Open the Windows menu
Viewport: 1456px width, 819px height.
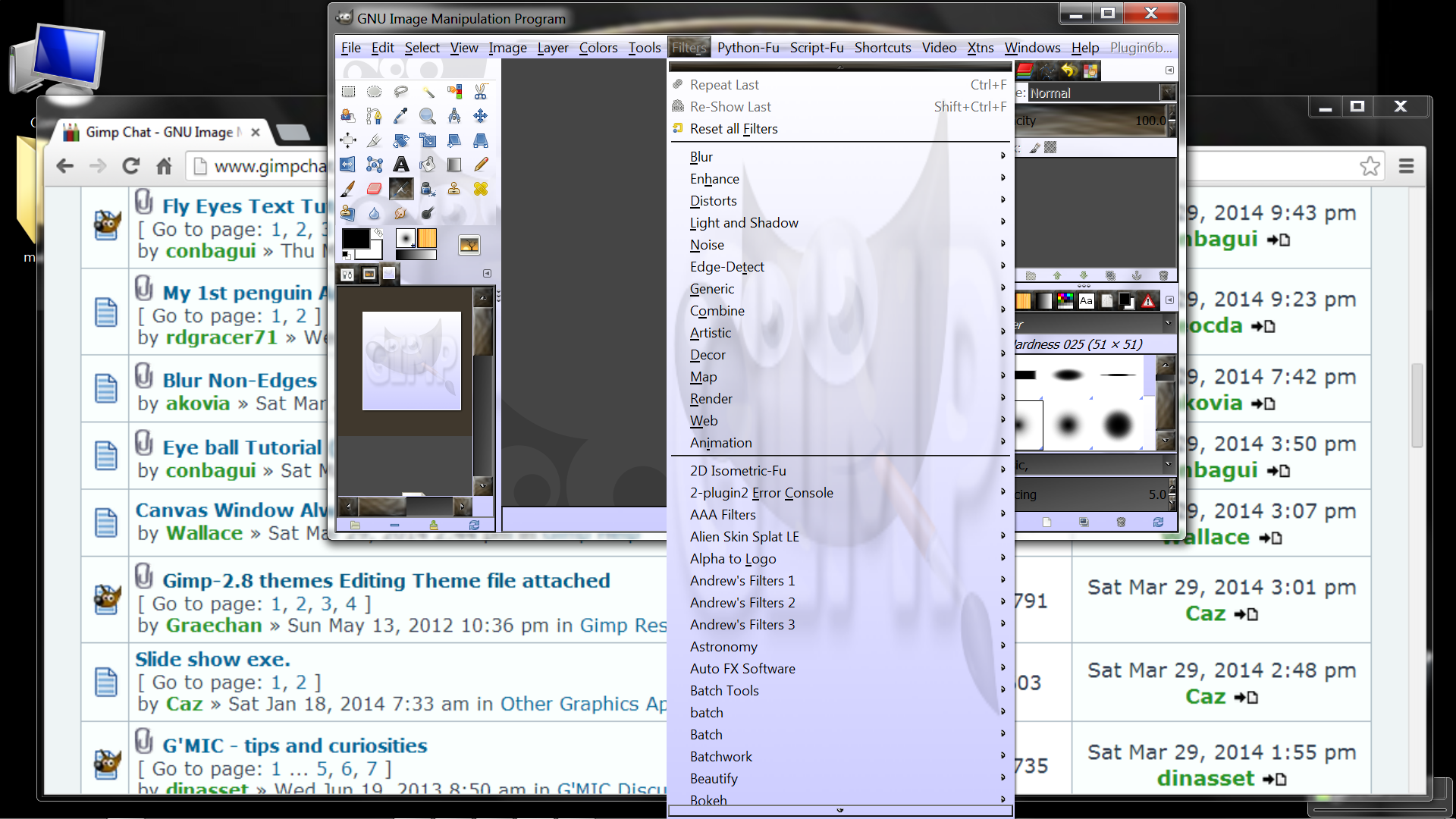click(x=1032, y=48)
